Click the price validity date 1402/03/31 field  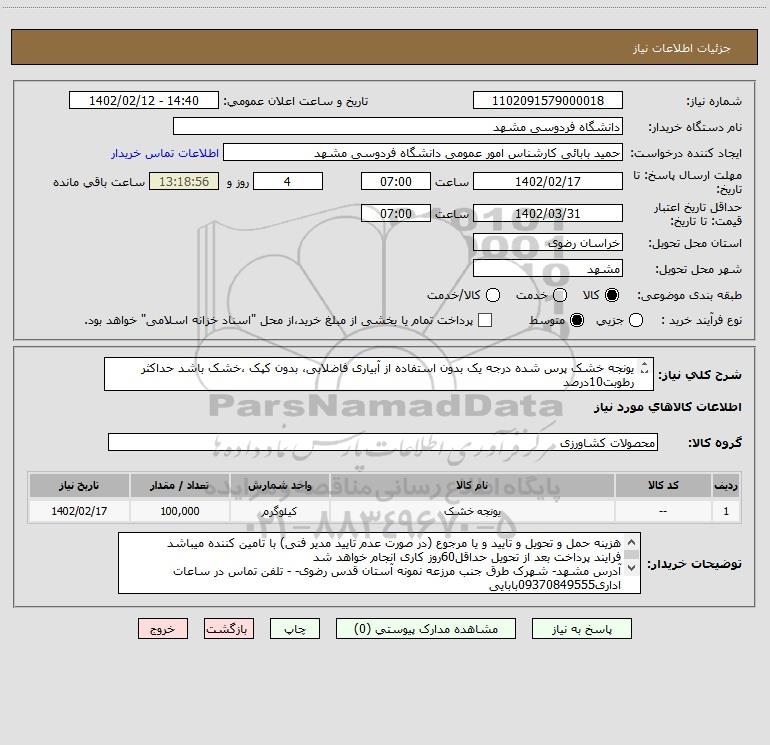(548, 214)
